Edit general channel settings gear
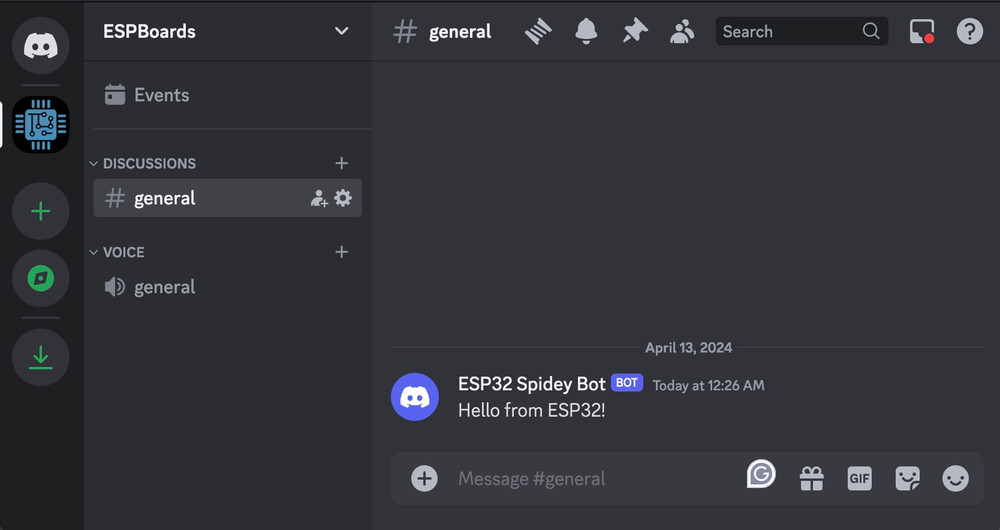 click(x=343, y=198)
